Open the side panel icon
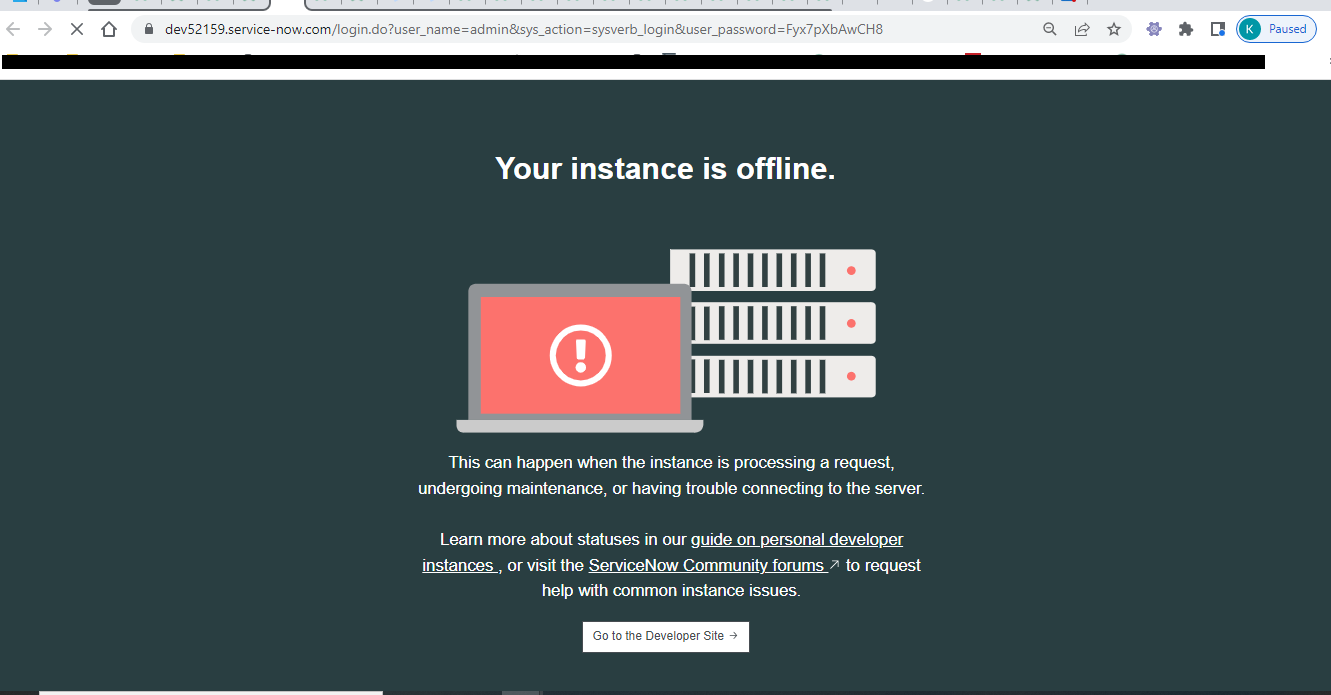The width and height of the screenshot is (1331, 695). point(1217,29)
